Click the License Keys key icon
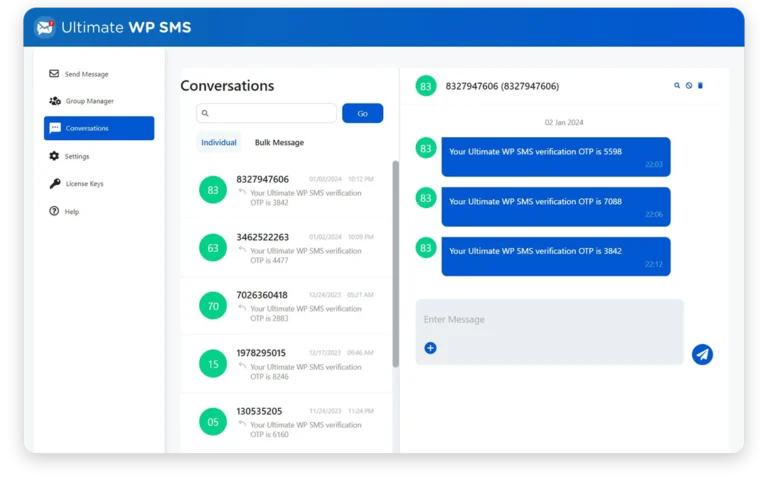The height and width of the screenshot is (494, 768). point(55,184)
